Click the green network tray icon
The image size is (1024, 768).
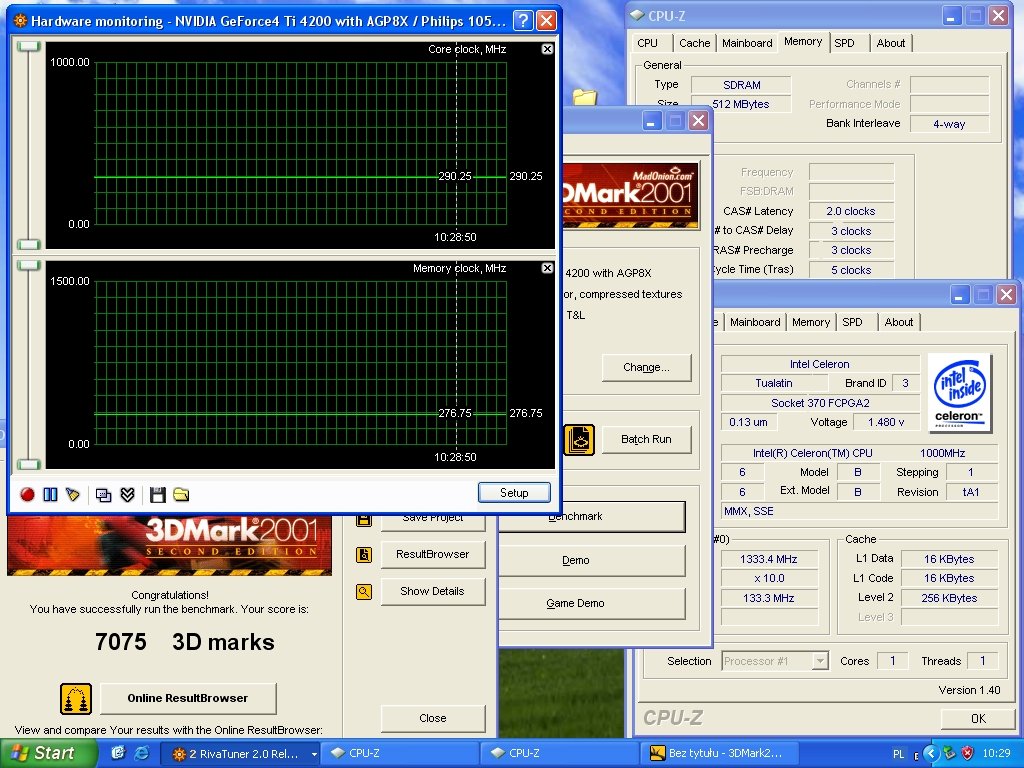tap(949, 754)
